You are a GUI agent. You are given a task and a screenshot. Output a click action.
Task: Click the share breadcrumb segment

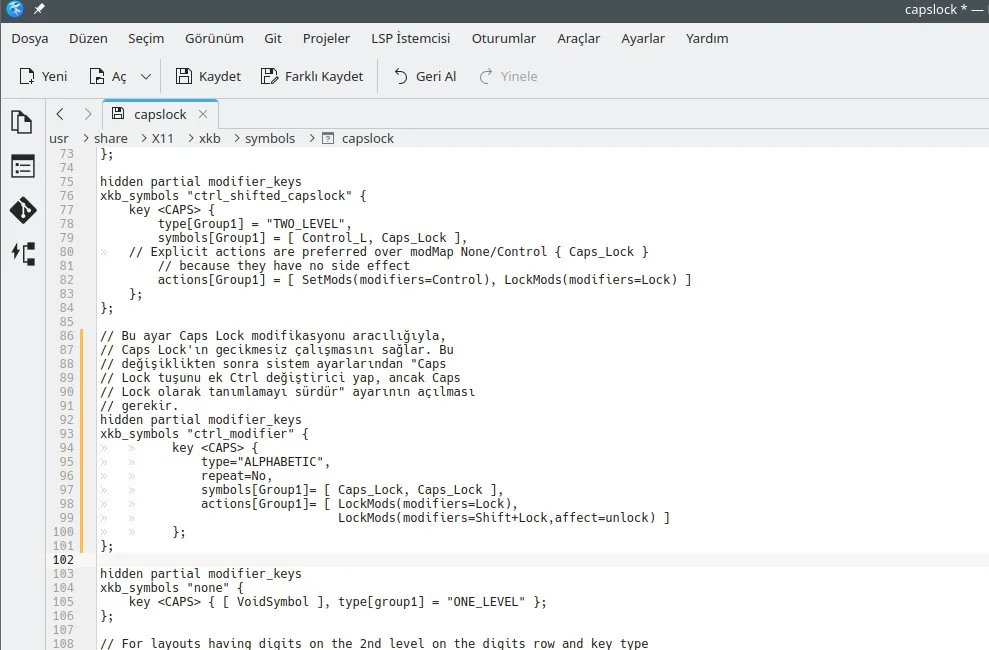pos(110,139)
